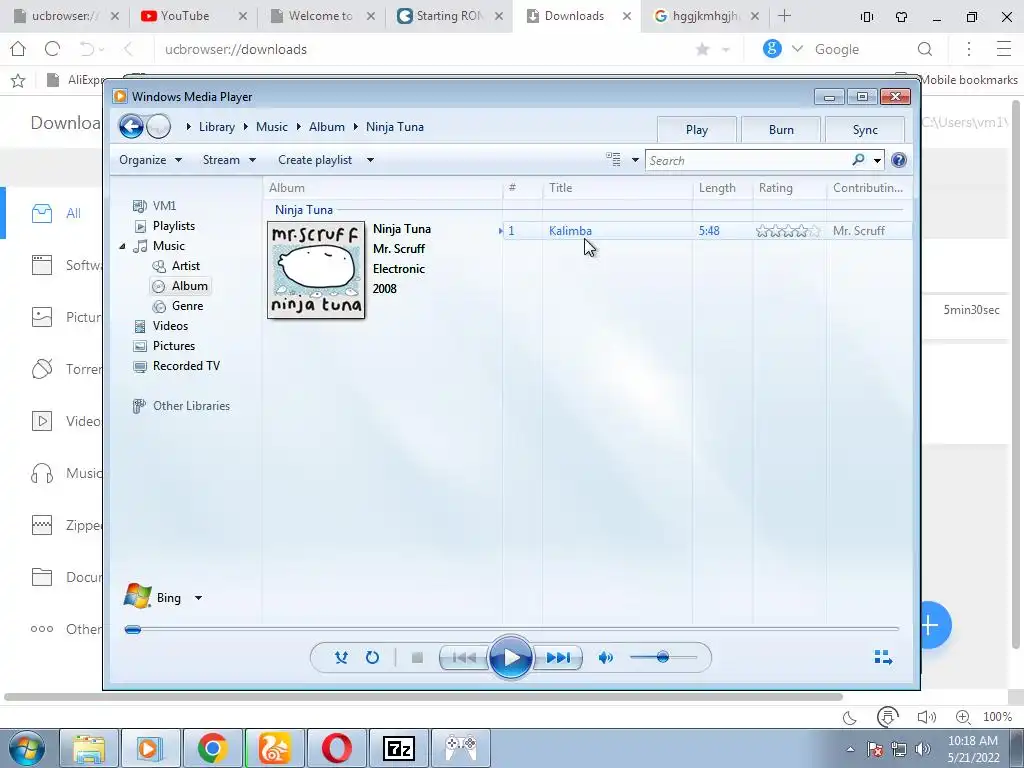Open the browser hamburger menu
This screenshot has width=1024, height=768.
click(x=1004, y=49)
